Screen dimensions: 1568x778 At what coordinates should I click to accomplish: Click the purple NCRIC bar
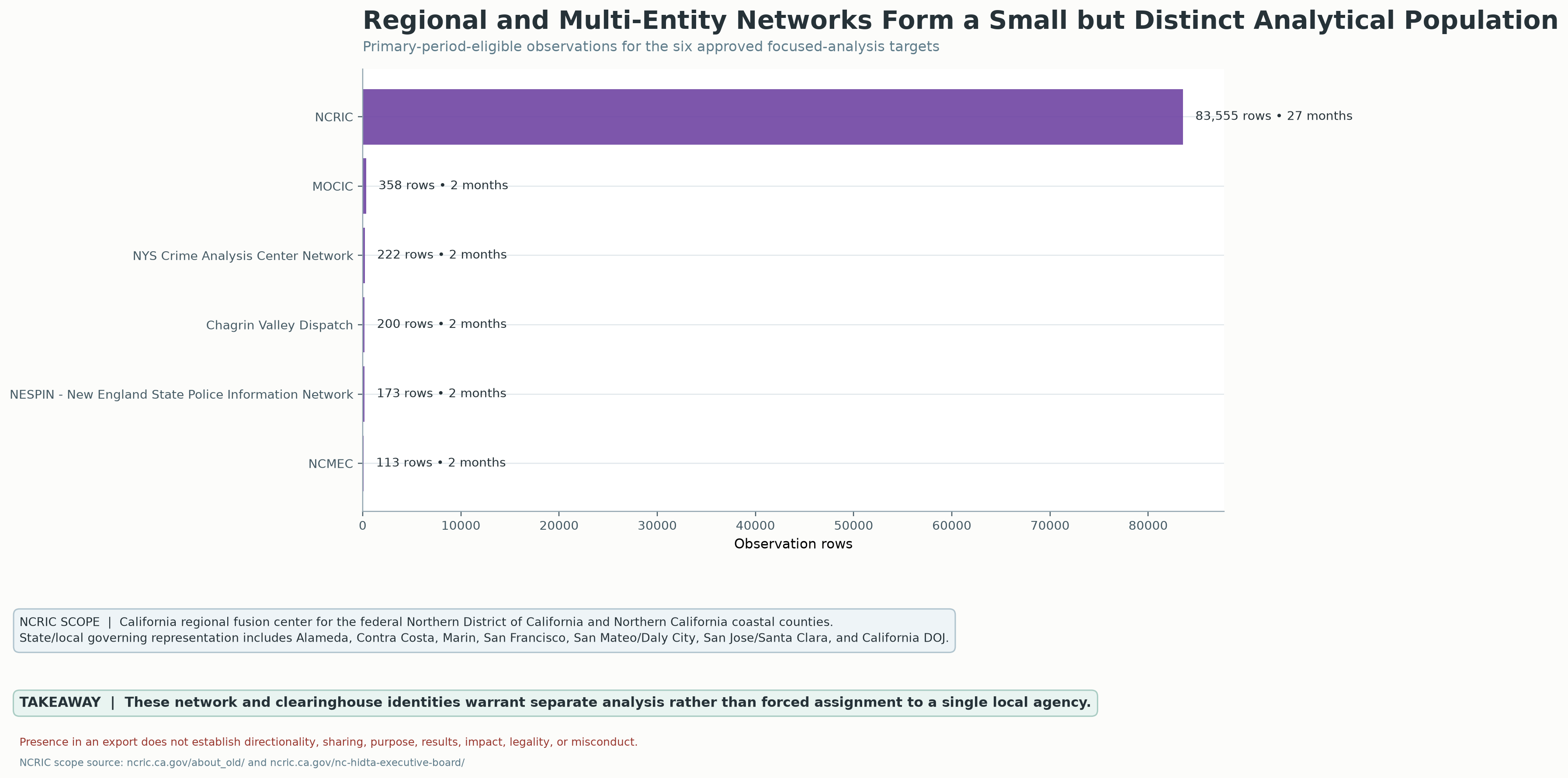pyautogui.click(x=773, y=117)
